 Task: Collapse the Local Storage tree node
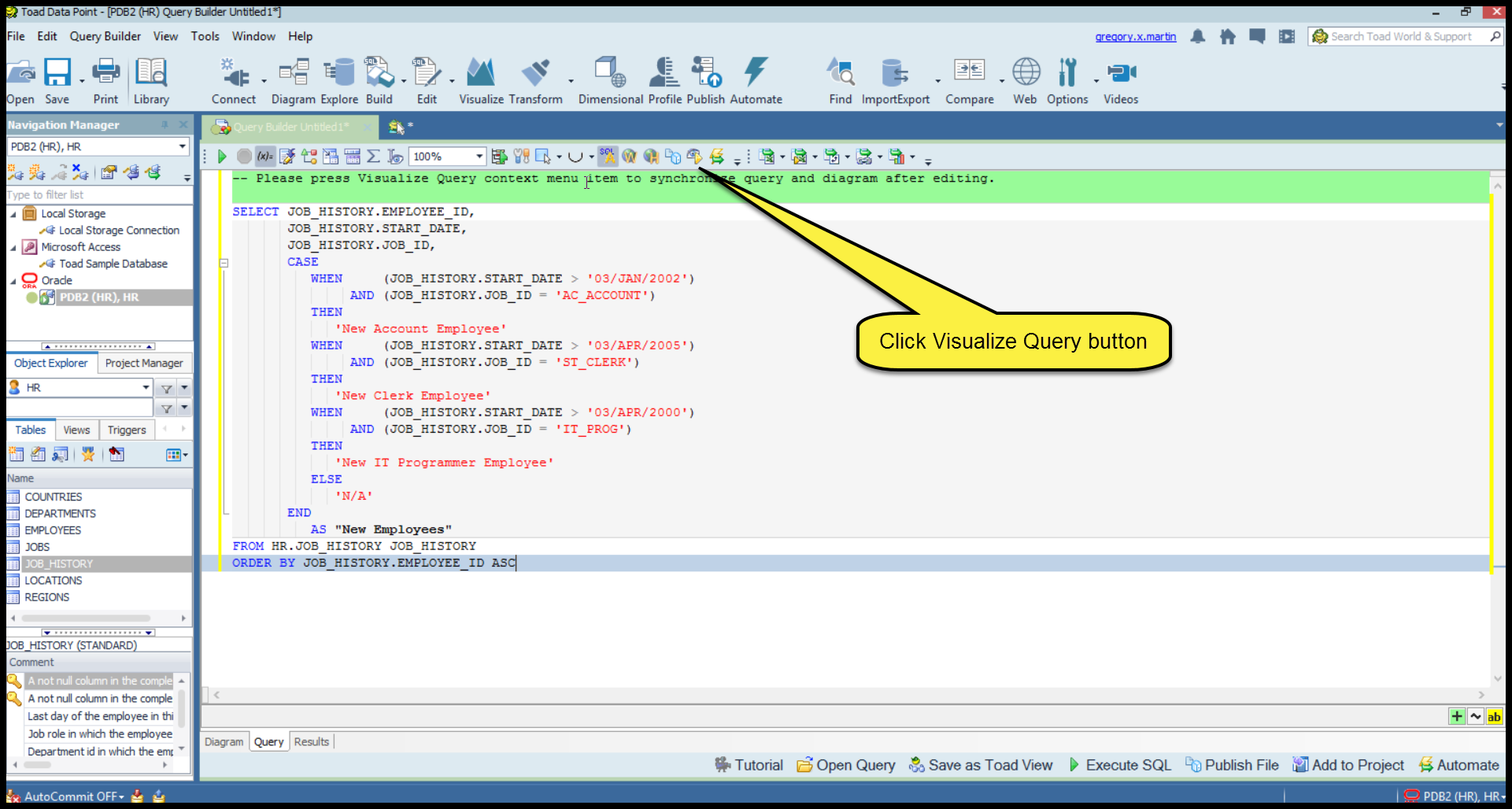(x=13, y=214)
